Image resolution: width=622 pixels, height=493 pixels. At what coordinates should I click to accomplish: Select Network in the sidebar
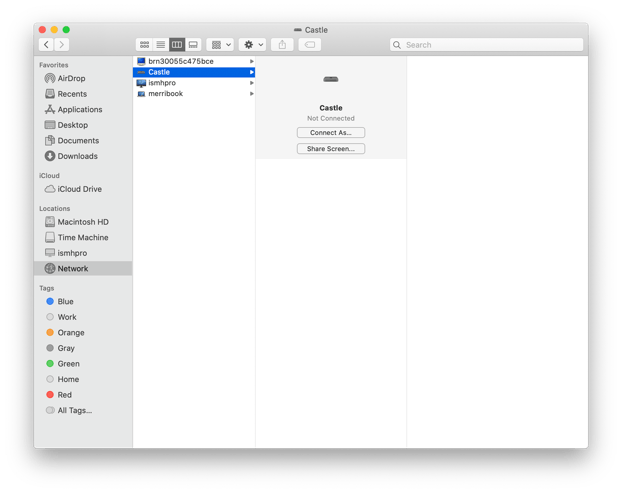[x=83, y=268]
